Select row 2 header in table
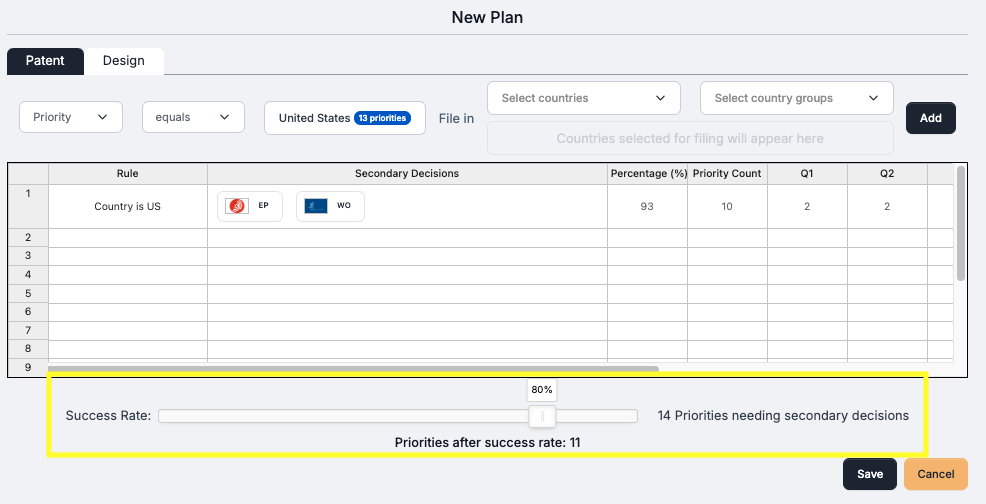Image resolution: width=986 pixels, height=504 pixels. click(28, 237)
